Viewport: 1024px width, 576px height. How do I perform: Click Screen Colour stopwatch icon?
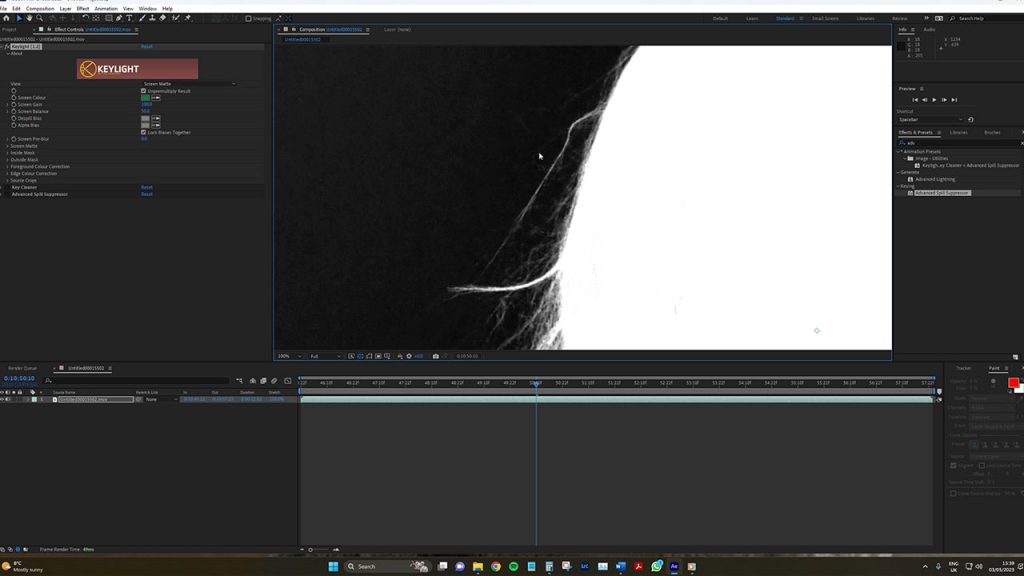tap(14, 98)
